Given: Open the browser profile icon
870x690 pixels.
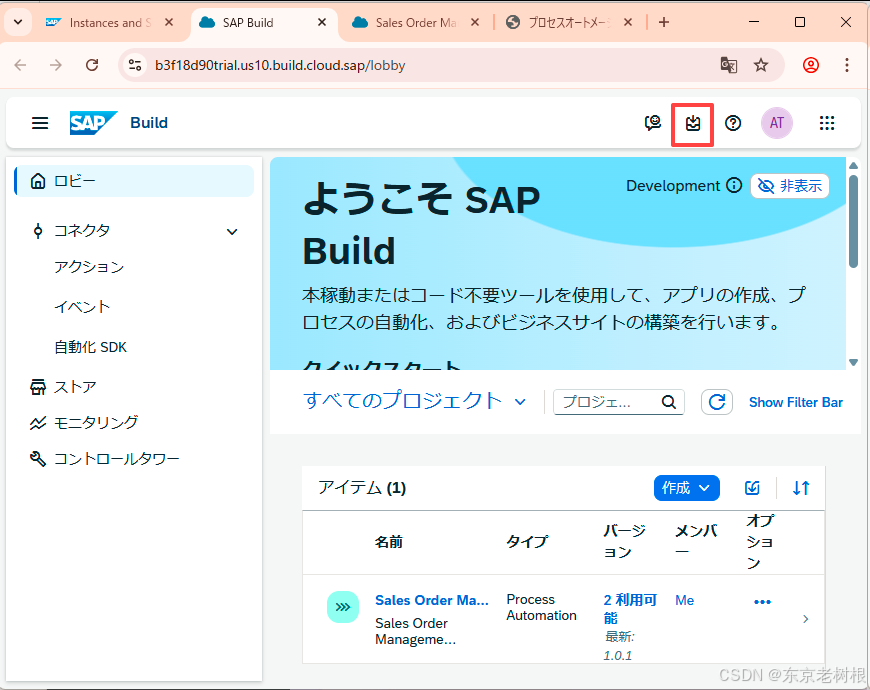Looking at the screenshot, I should click(x=811, y=65).
